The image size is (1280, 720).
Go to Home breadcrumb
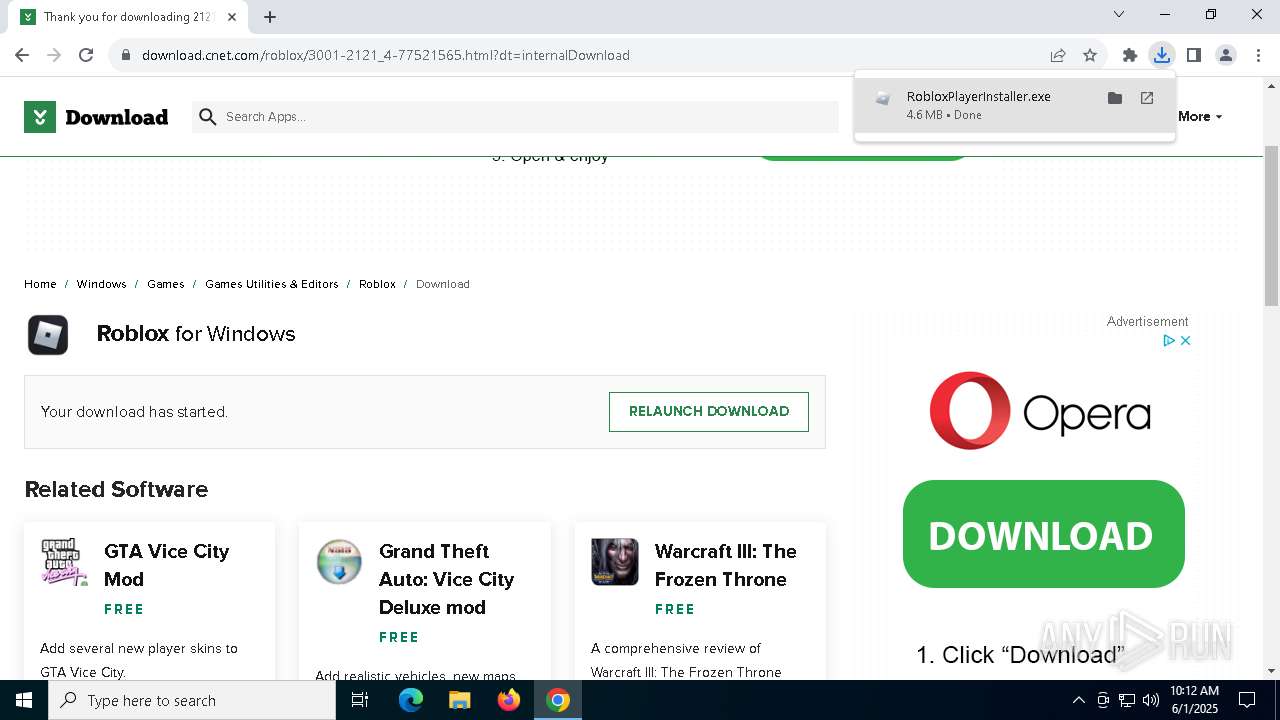(40, 284)
